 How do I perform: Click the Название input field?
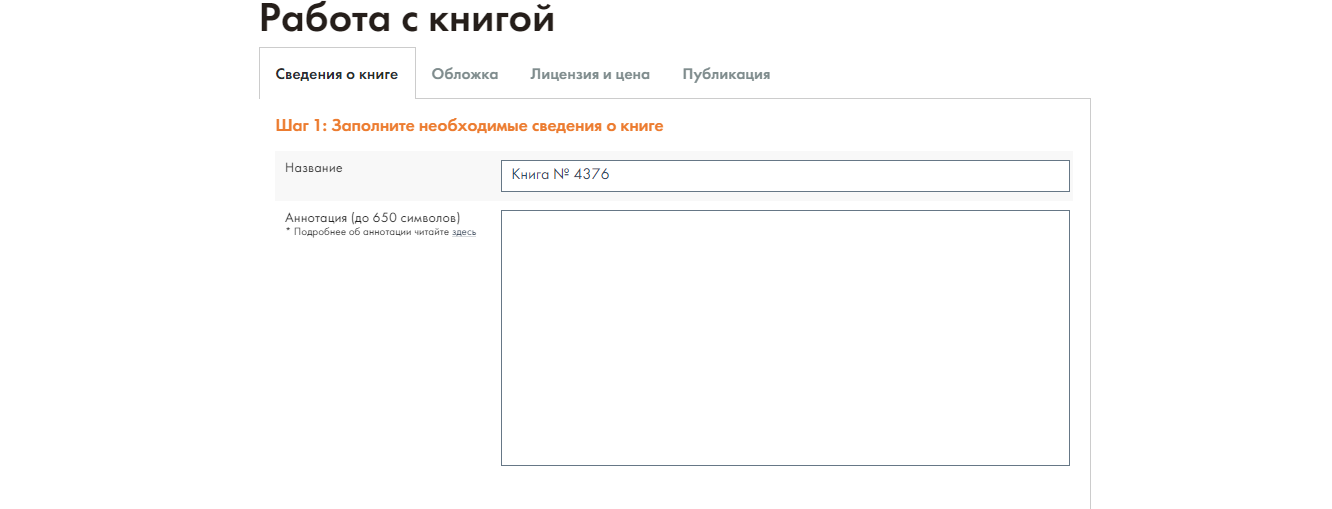pyautogui.click(x=784, y=175)
